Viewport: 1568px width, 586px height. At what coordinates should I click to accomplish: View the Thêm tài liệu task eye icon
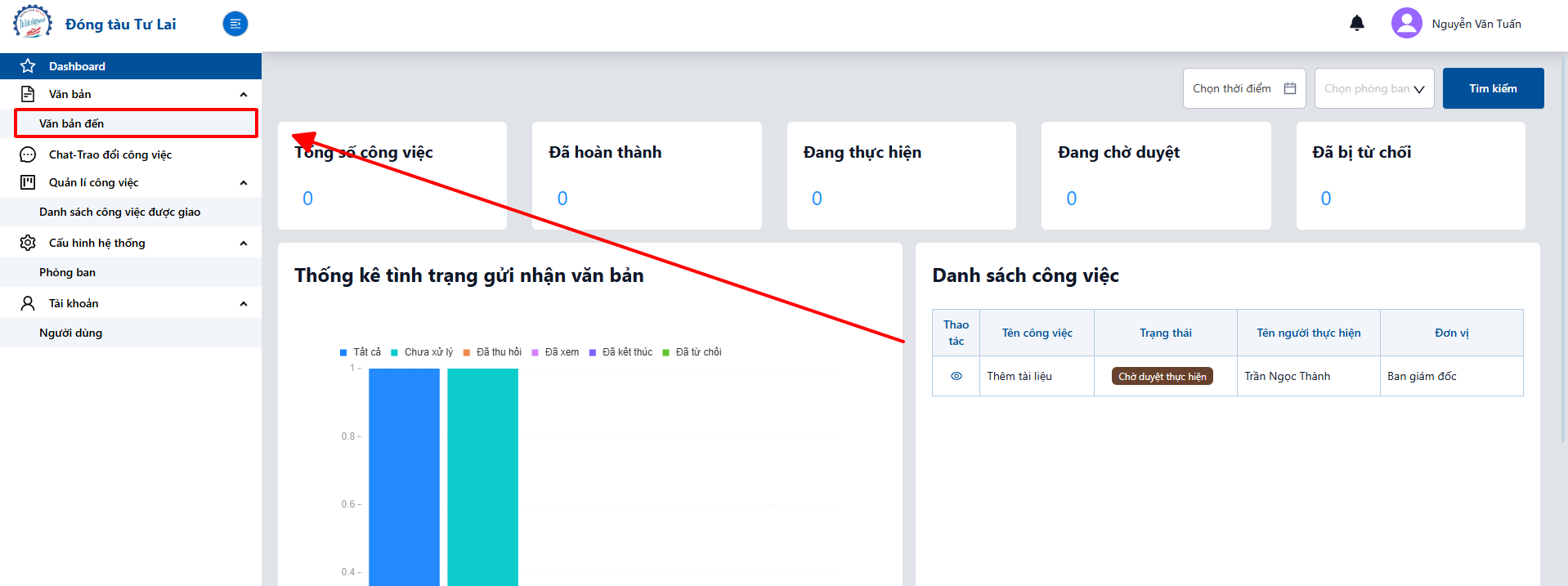(x=956, y=376)
